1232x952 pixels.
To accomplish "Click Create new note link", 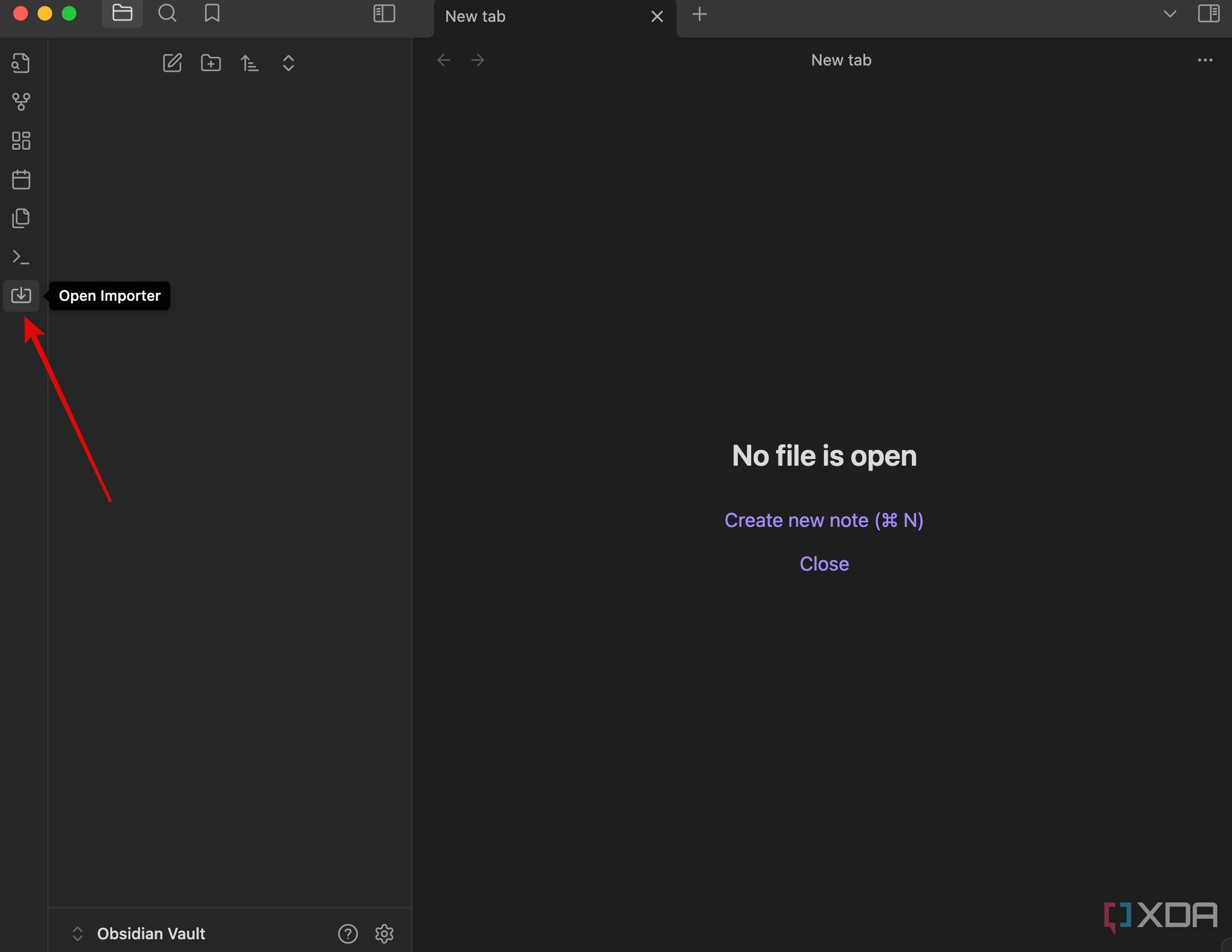I will [824, 520].
